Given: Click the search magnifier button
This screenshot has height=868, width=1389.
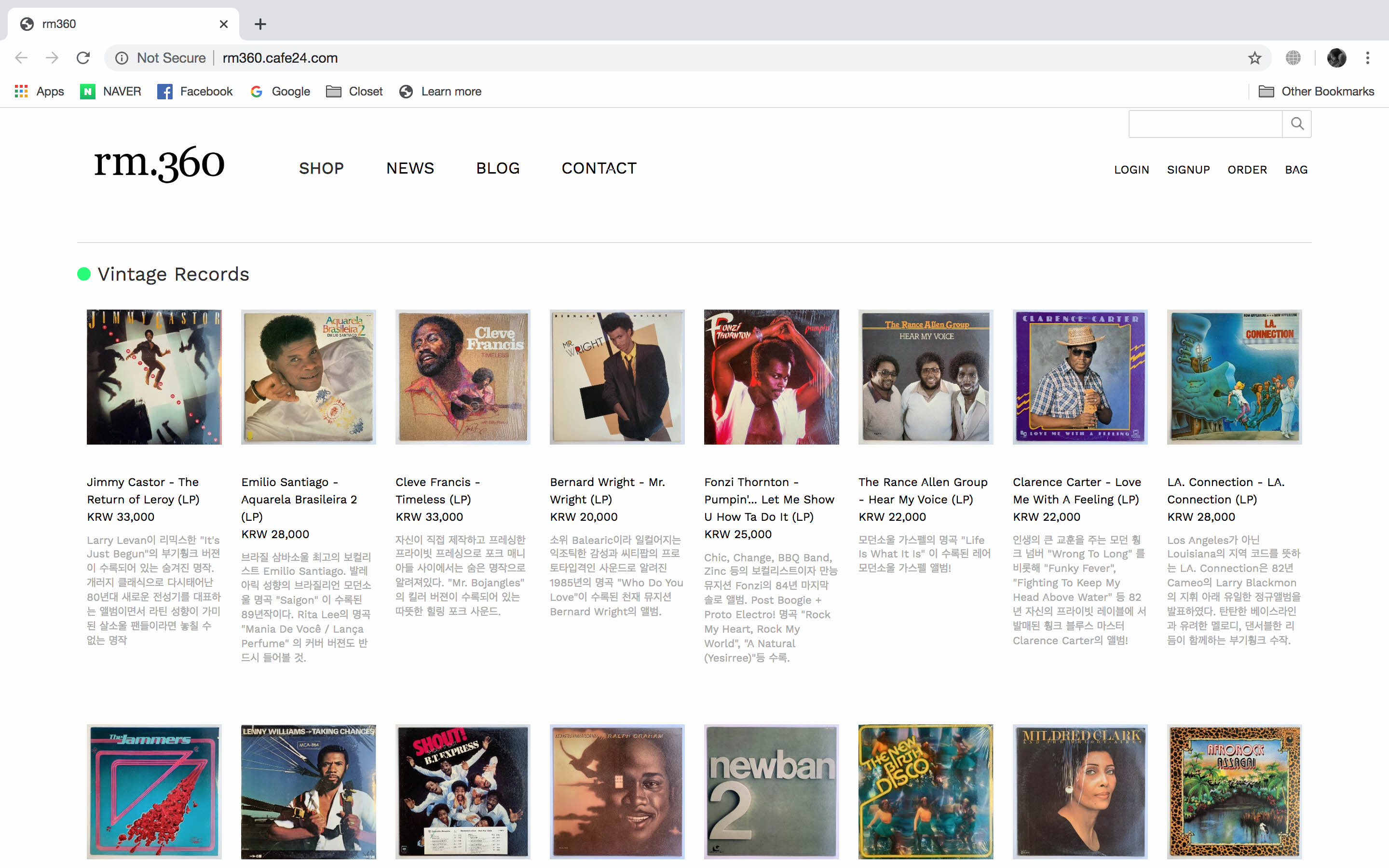Looking at the screenshot, I should pyautogui.click(x=1297, y=123).
